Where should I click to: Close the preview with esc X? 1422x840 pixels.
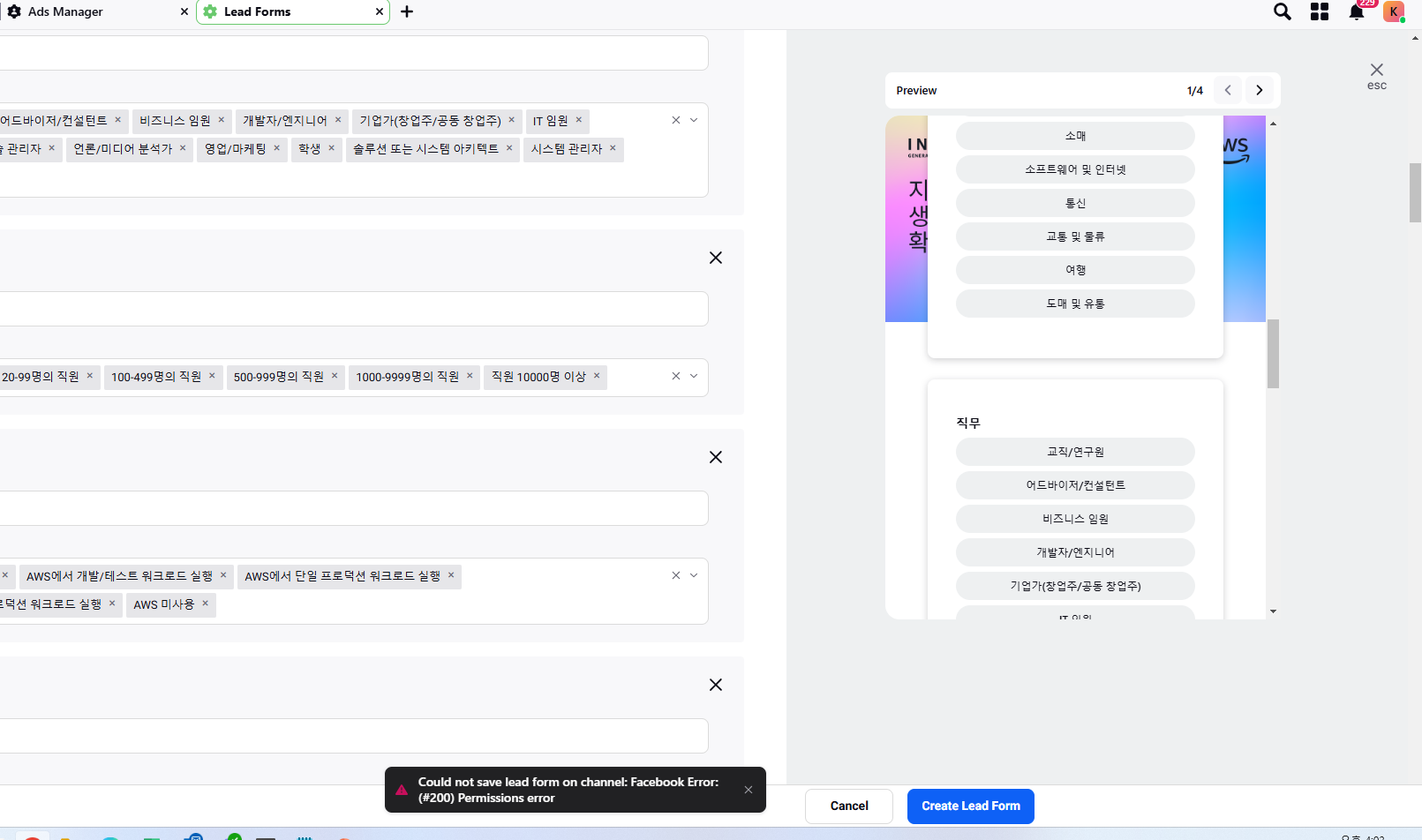[1377, 76]
